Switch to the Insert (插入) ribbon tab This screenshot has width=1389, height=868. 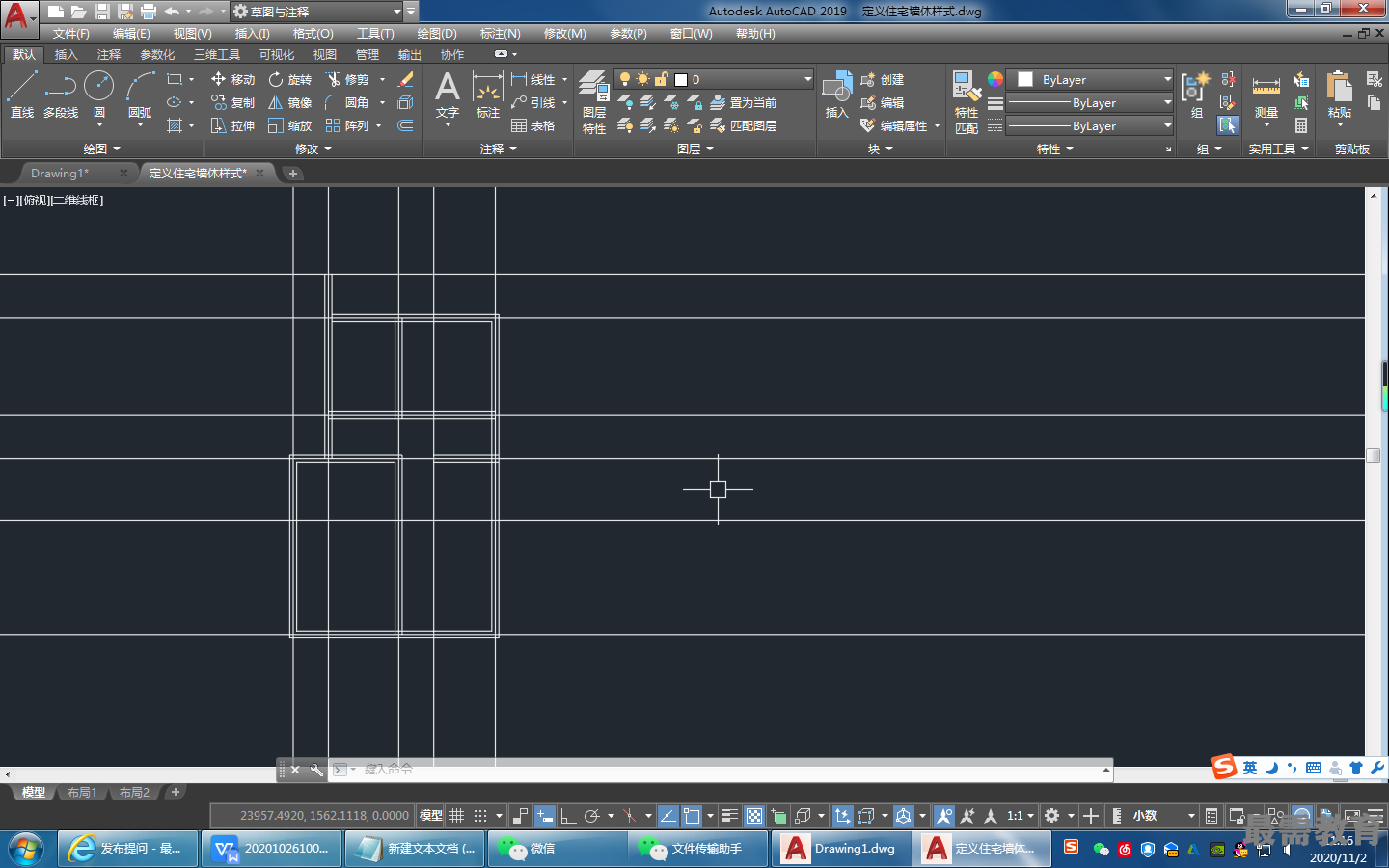tap(66, 55)
